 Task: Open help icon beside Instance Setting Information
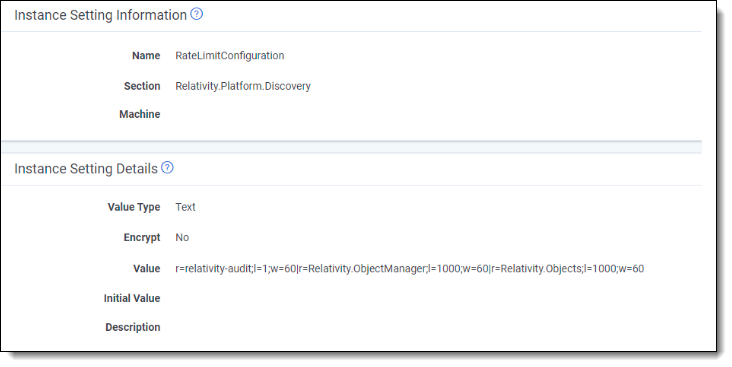(x=197, y=14)
